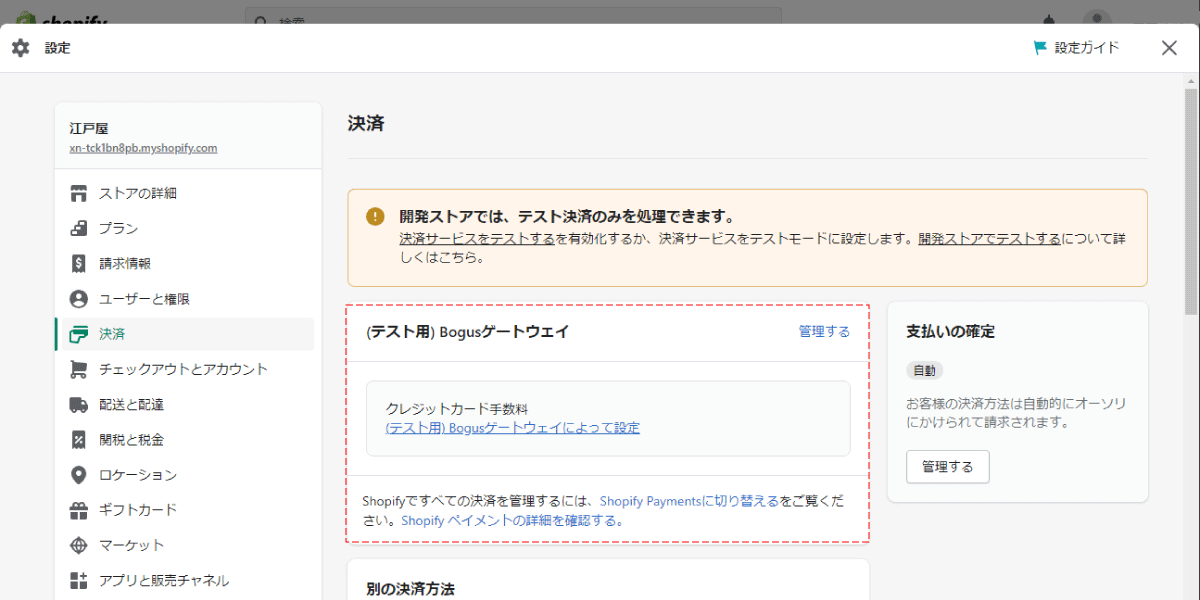Click 開発ストアでテストする link in the banner
Viewport: 1200px width, 600px height.
pos(989,238)
